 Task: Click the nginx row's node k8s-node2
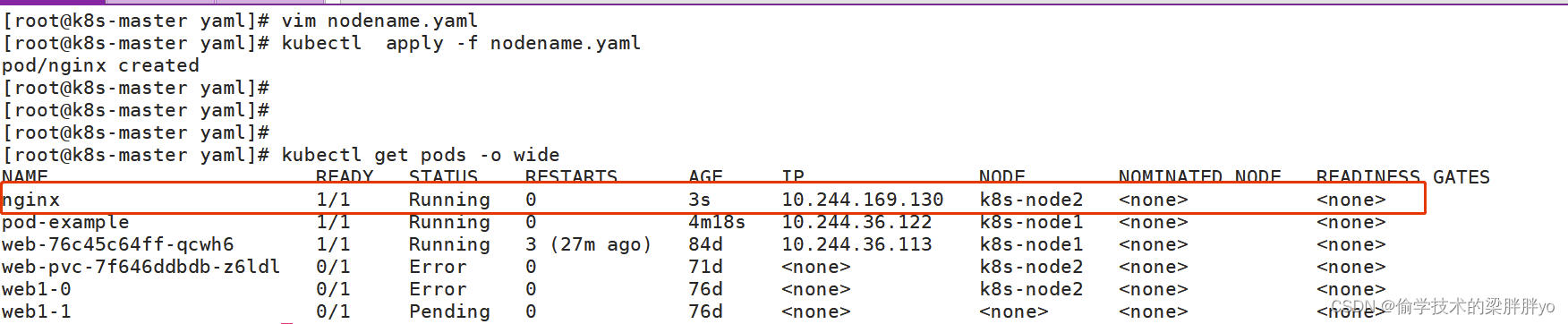[1031, 200]
